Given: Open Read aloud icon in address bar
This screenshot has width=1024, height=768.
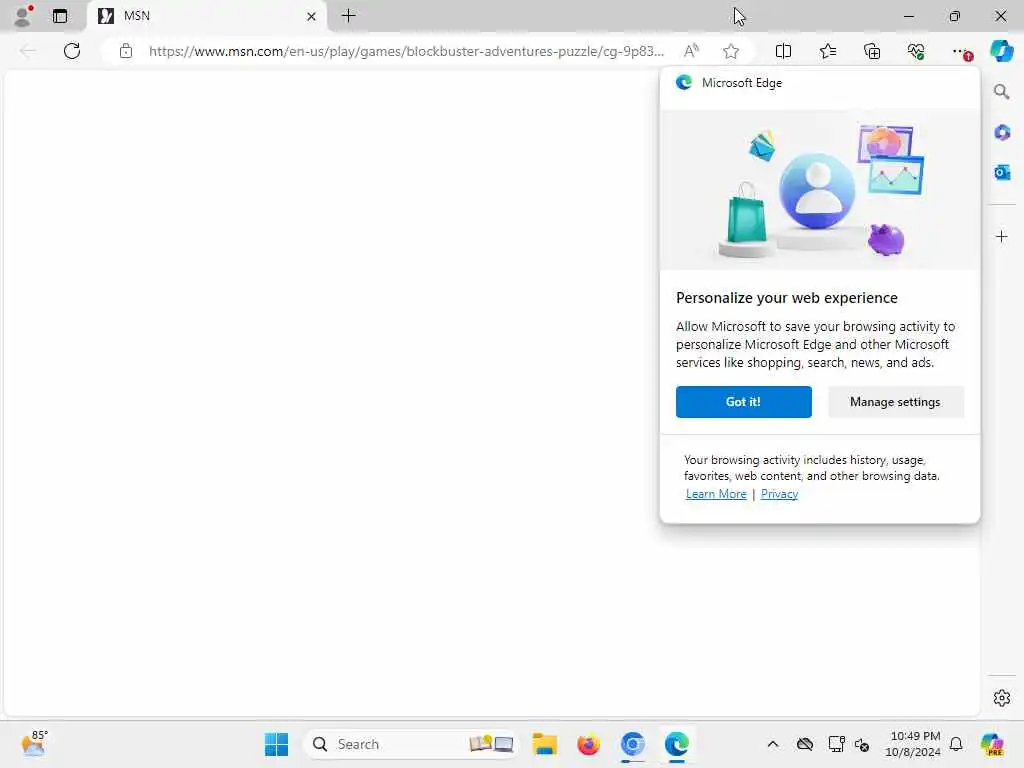Looking at the screenshot, I should pyautogui.click(x=691, y=51).
